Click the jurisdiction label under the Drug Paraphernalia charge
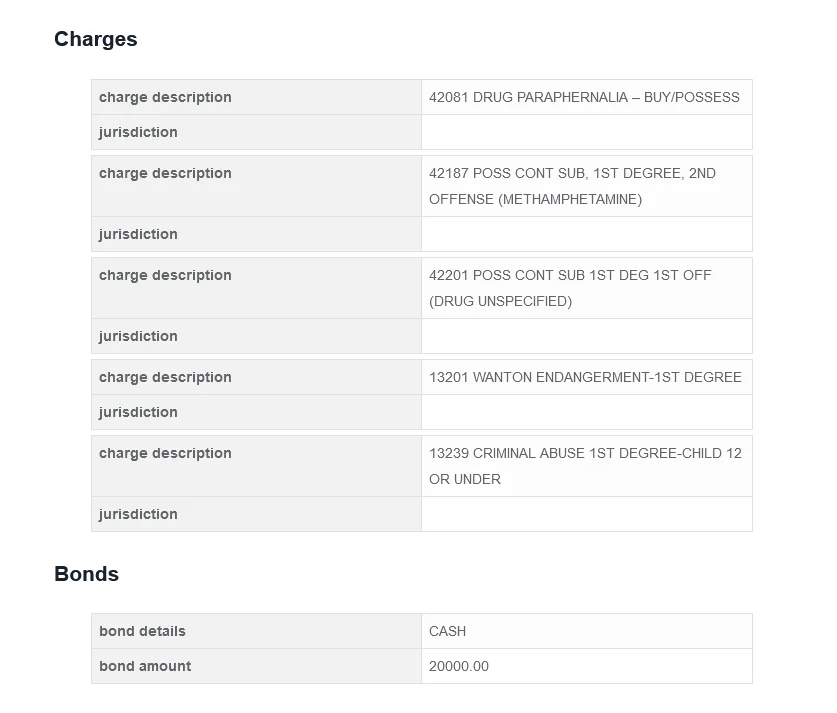The width and height of the screenshot is (837, 713). point(138,132)
